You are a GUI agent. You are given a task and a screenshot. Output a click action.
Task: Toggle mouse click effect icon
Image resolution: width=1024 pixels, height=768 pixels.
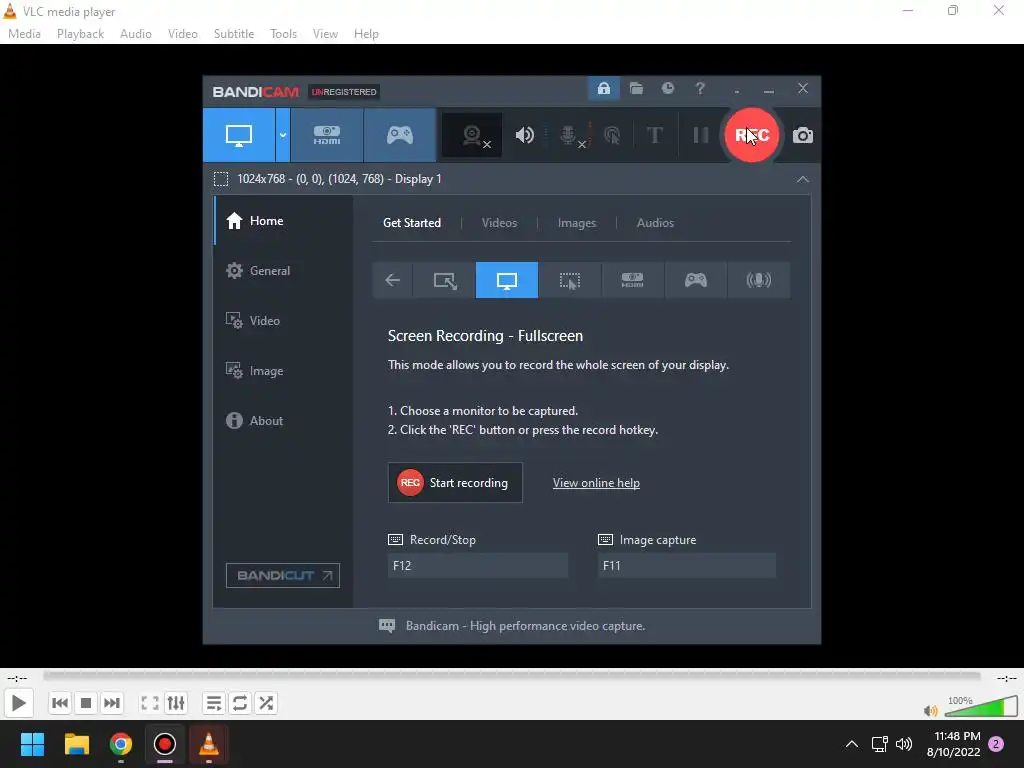tap(612, 135)
